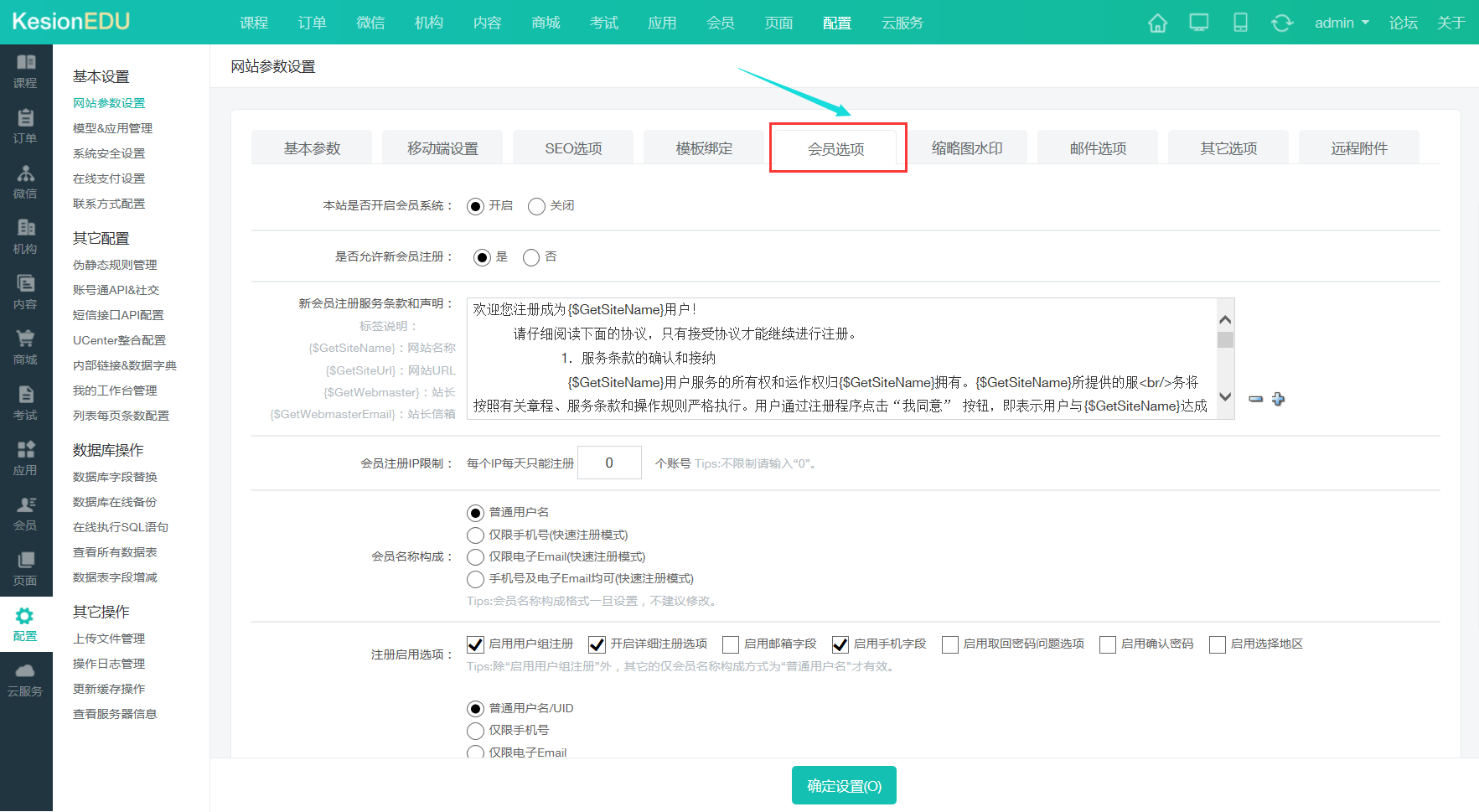
Task: Enable 关闭 for 本站是否开启会员系统
Action: point(536,205)
